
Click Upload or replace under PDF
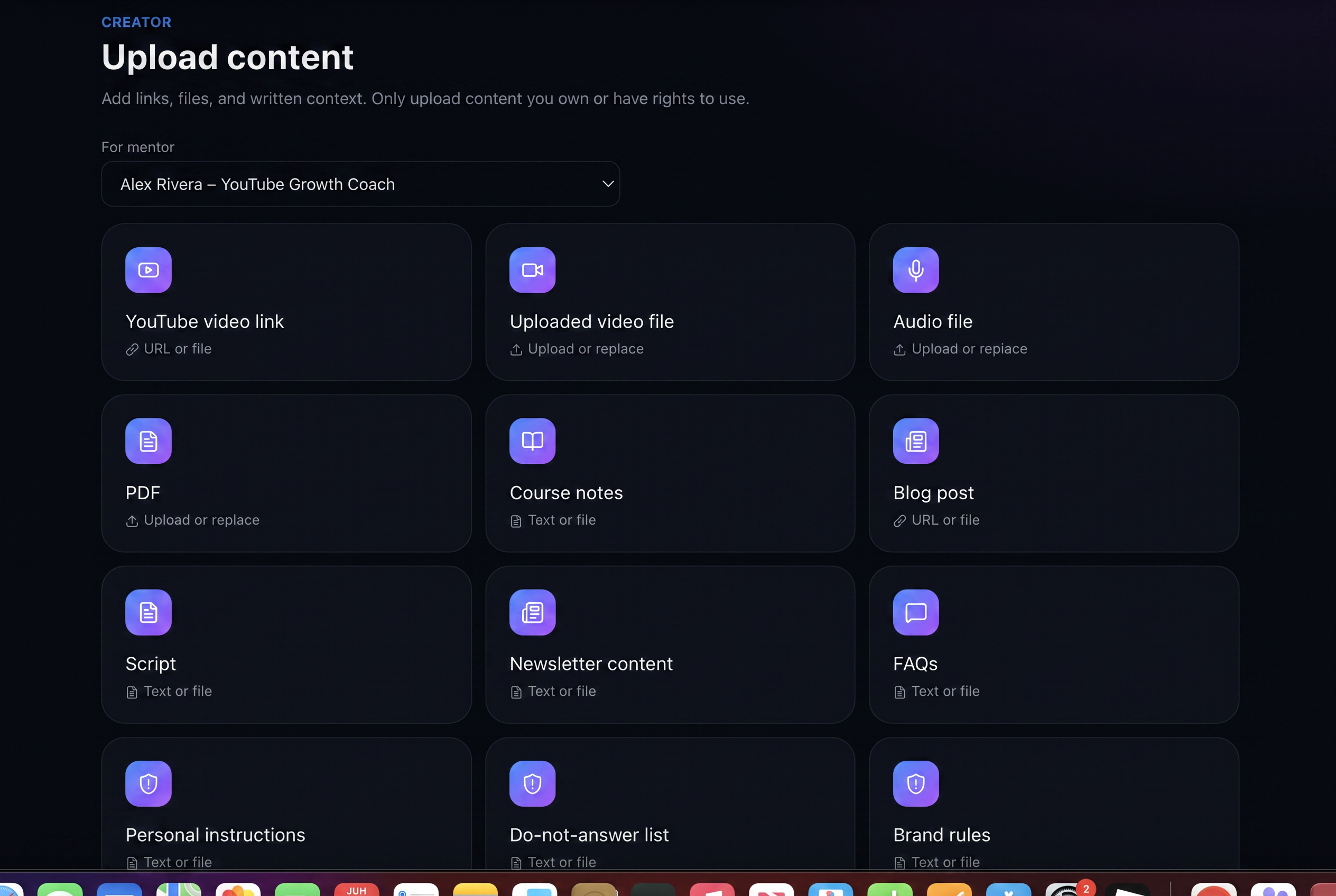pyautogui.click(x=201, y=520)
